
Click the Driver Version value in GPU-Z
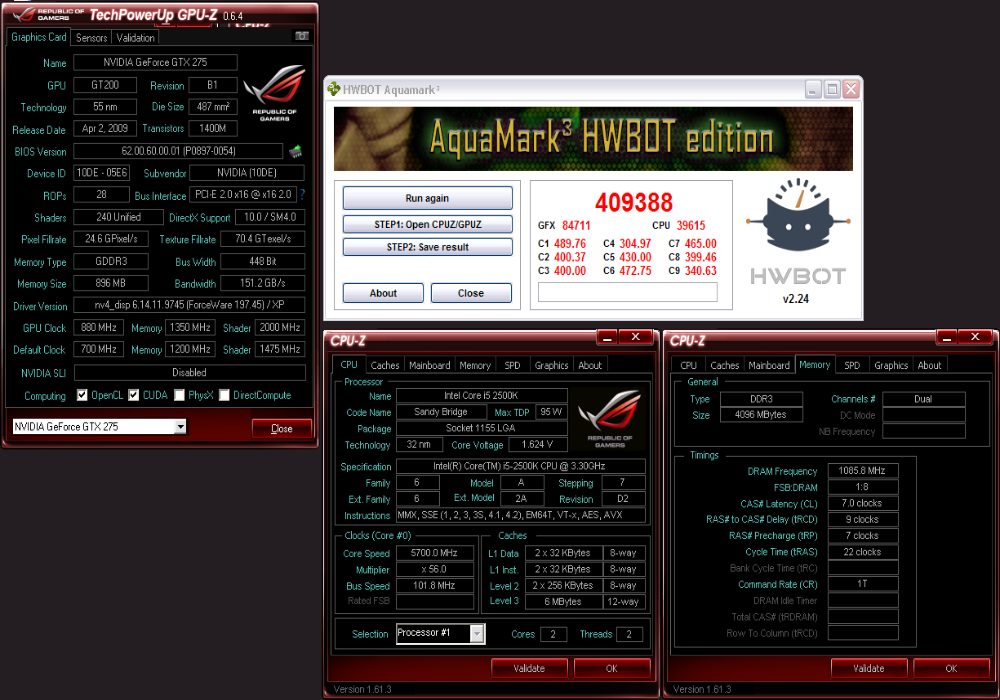click(x=189, y=305)
